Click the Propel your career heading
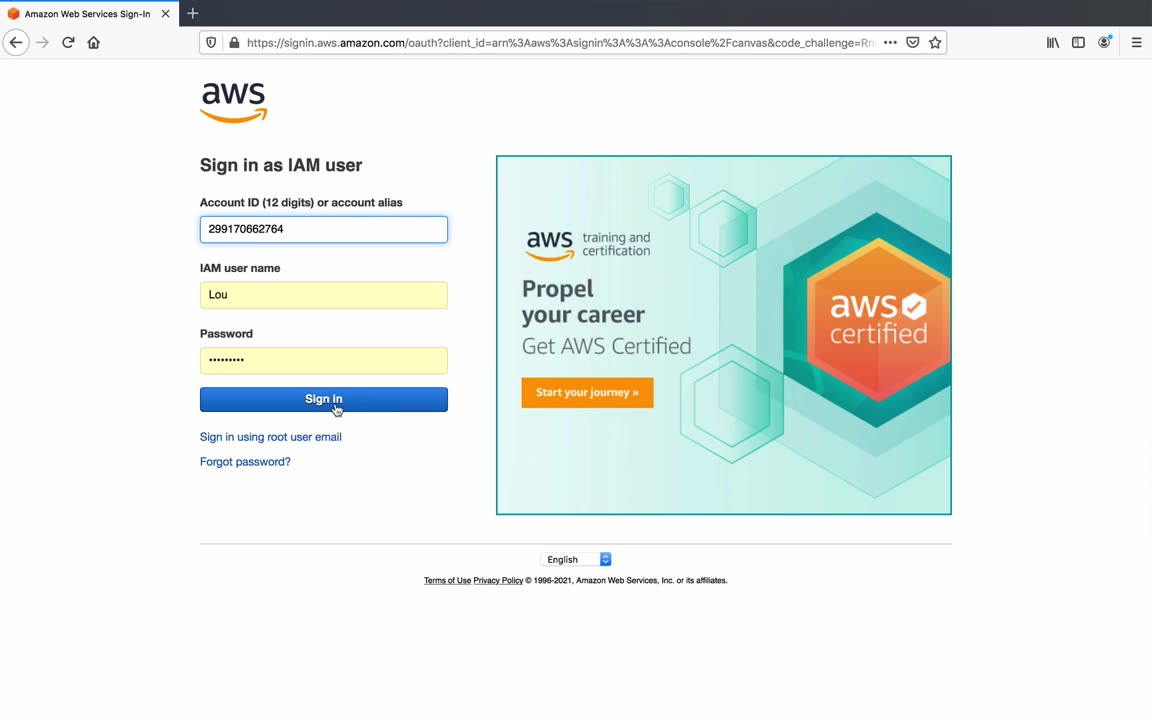 click(583, 301)
